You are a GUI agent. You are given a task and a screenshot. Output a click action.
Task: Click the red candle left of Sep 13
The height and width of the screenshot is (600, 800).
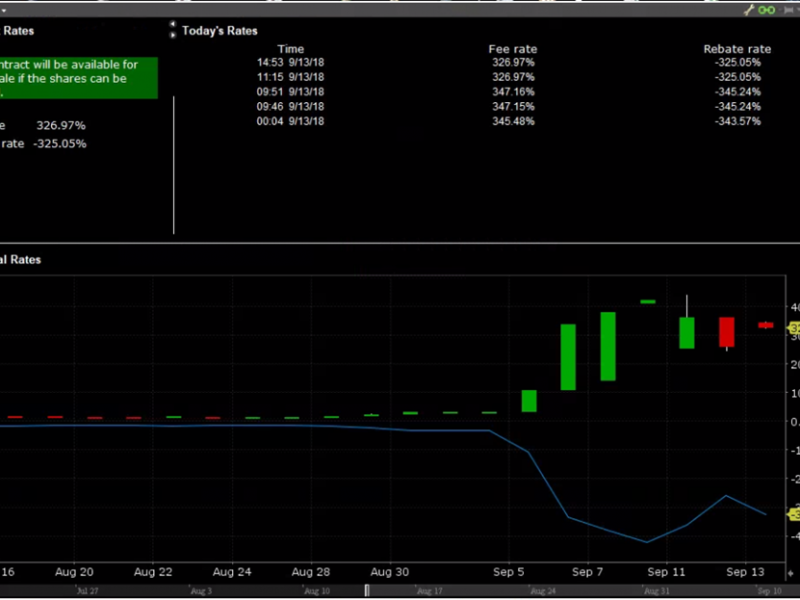click(727, 332)
